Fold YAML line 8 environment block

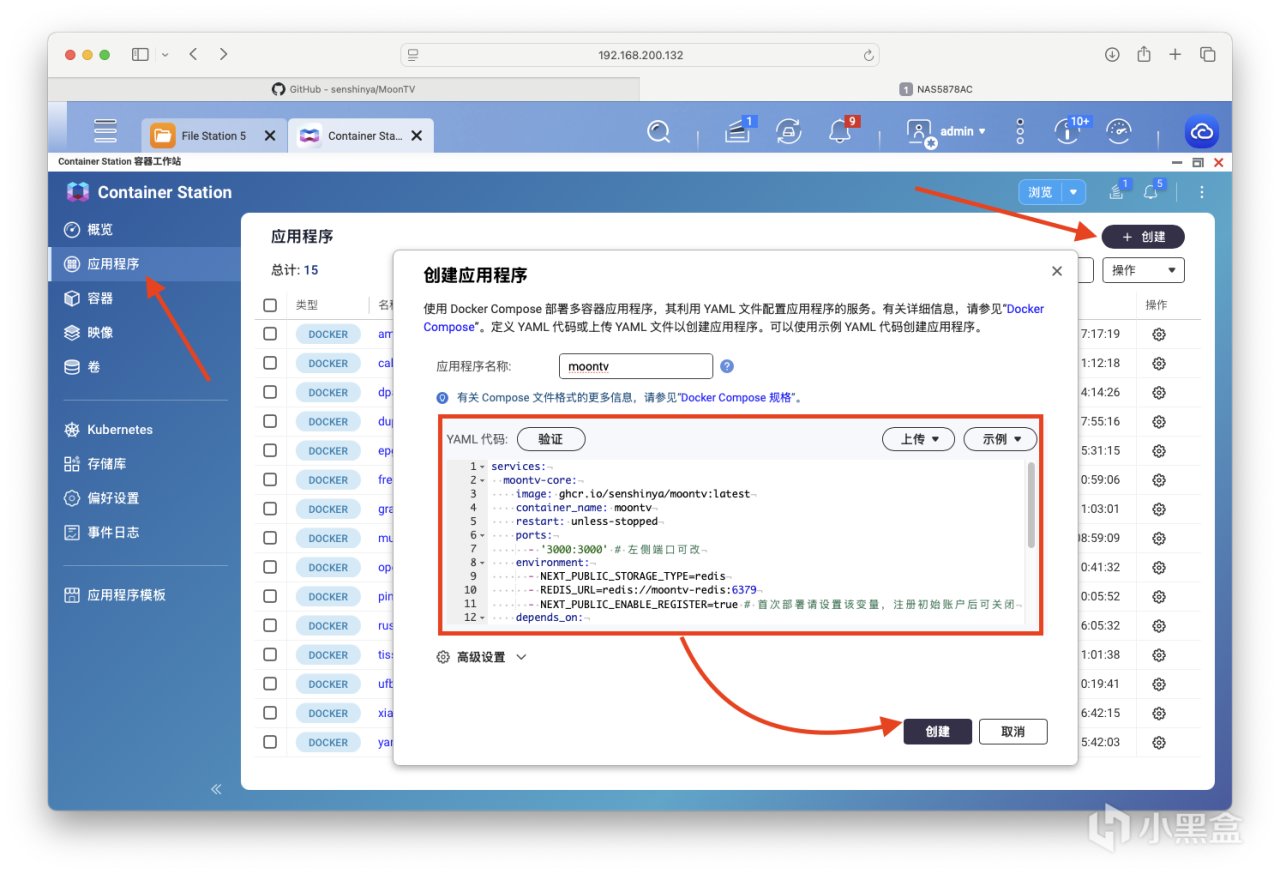[482, 562]
